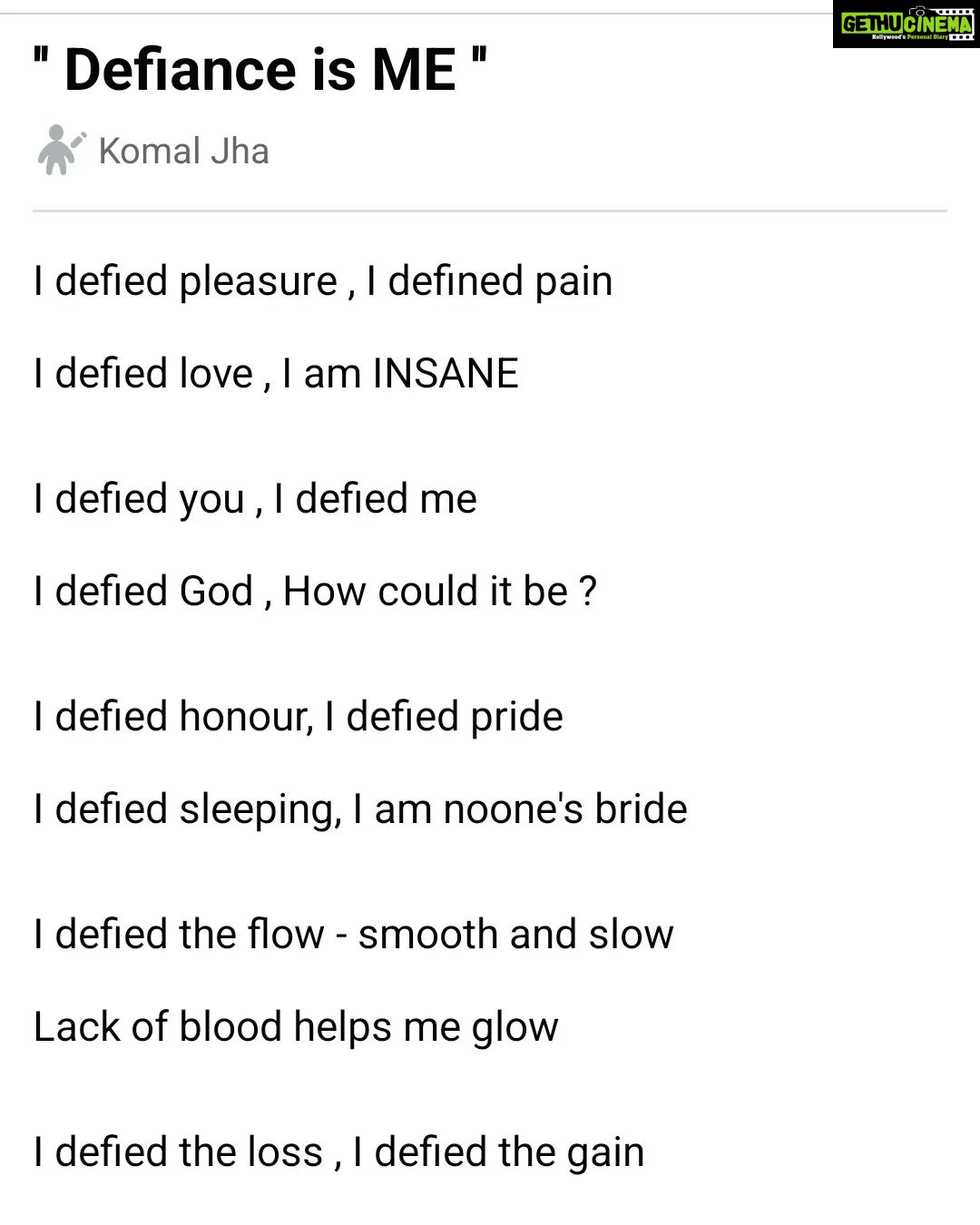Click the line "I defied God, How could it be?"
The image size is (980, 1225).
click(315, 592)
